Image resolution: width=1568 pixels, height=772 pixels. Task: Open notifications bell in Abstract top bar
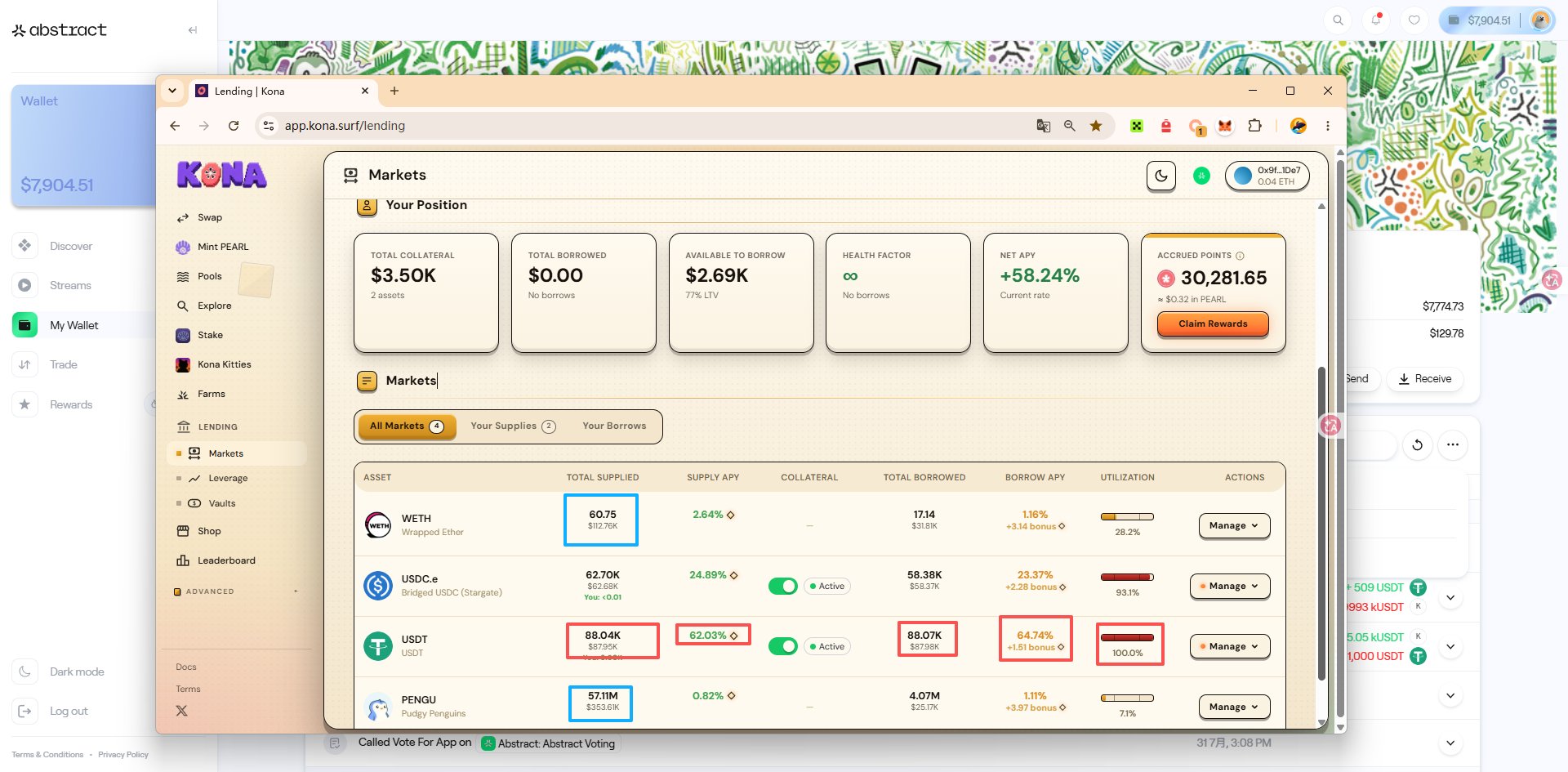point(1376,20)
